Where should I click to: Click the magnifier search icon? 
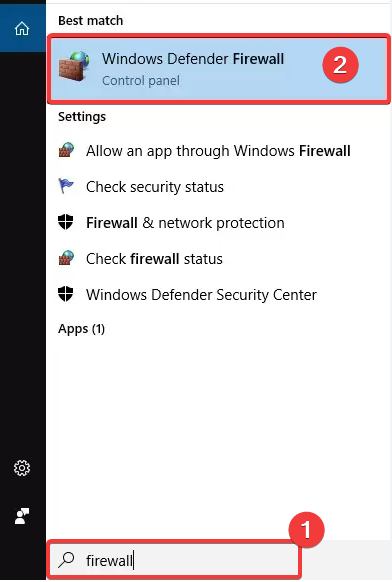click(x=66, y=560)
